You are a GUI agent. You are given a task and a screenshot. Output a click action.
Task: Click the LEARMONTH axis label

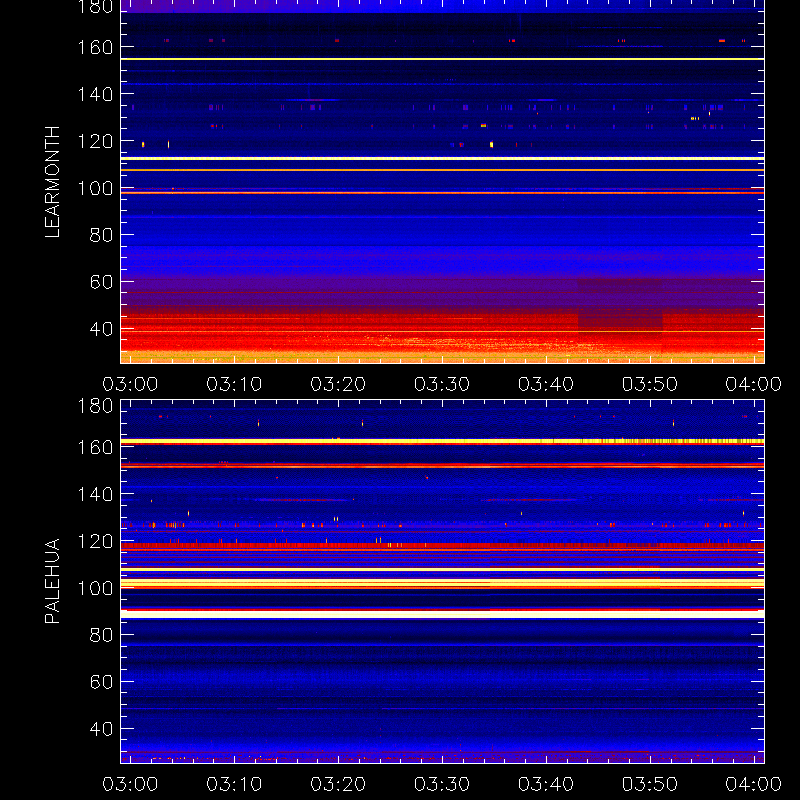click(52, 182)
